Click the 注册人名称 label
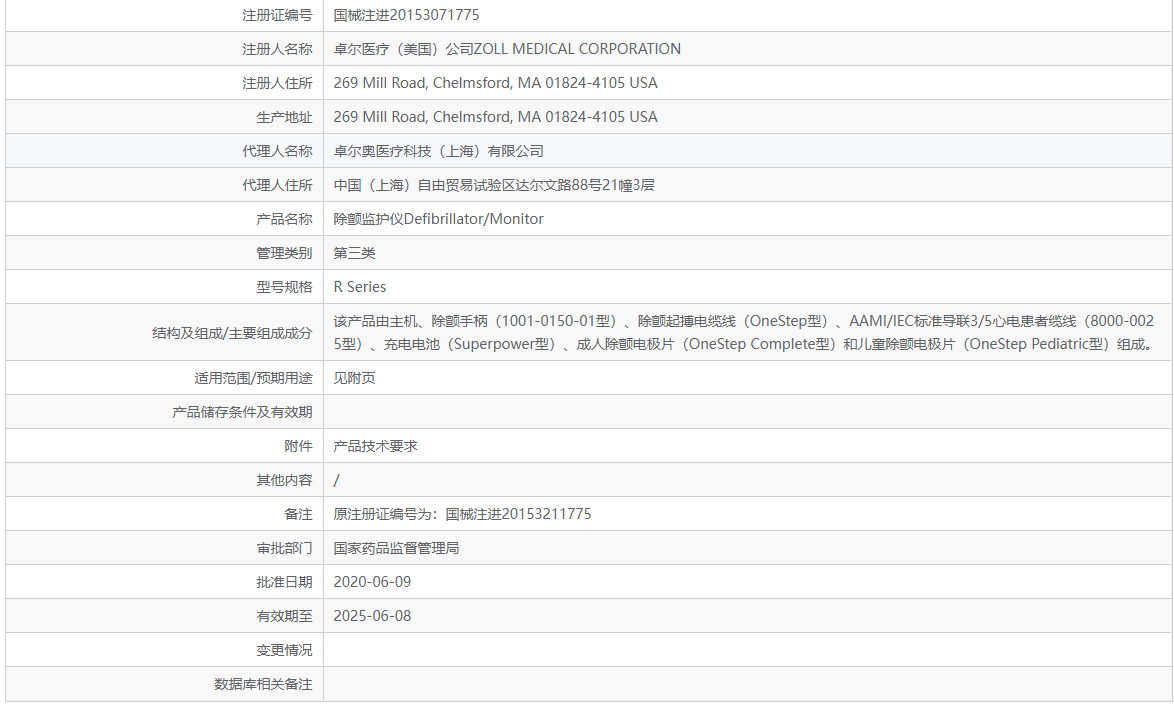The image size is (1174, 705). pyautogui.click(x=277, y=49)
